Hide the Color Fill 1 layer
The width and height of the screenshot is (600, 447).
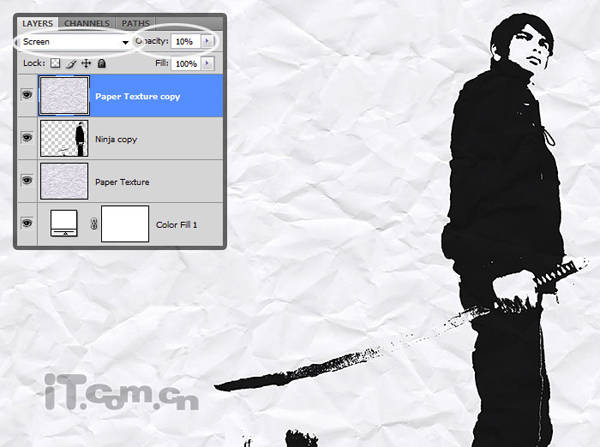click(27, 223)
